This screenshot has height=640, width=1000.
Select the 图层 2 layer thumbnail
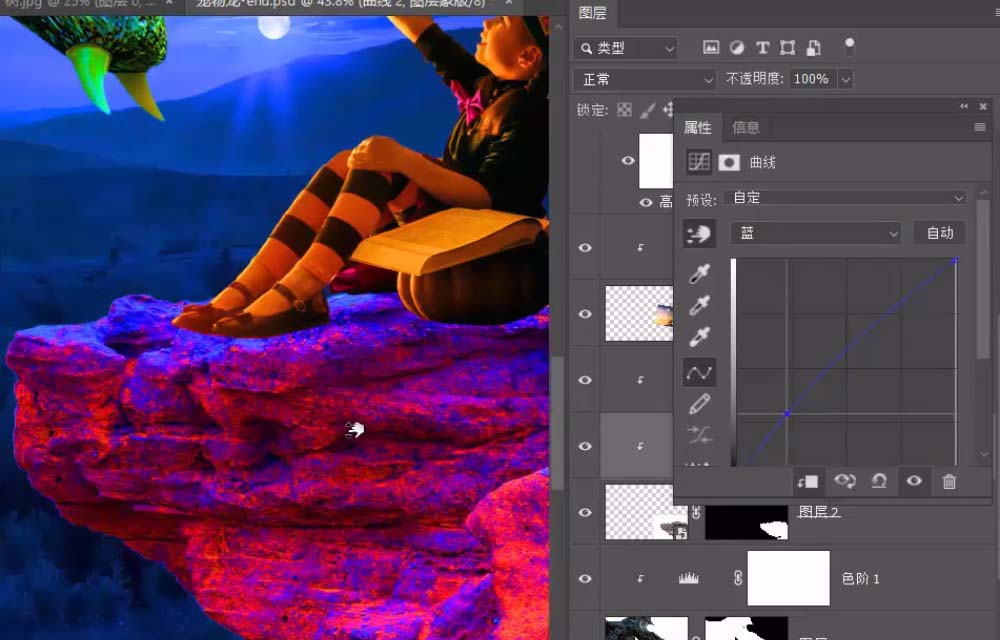pos(645,513)
